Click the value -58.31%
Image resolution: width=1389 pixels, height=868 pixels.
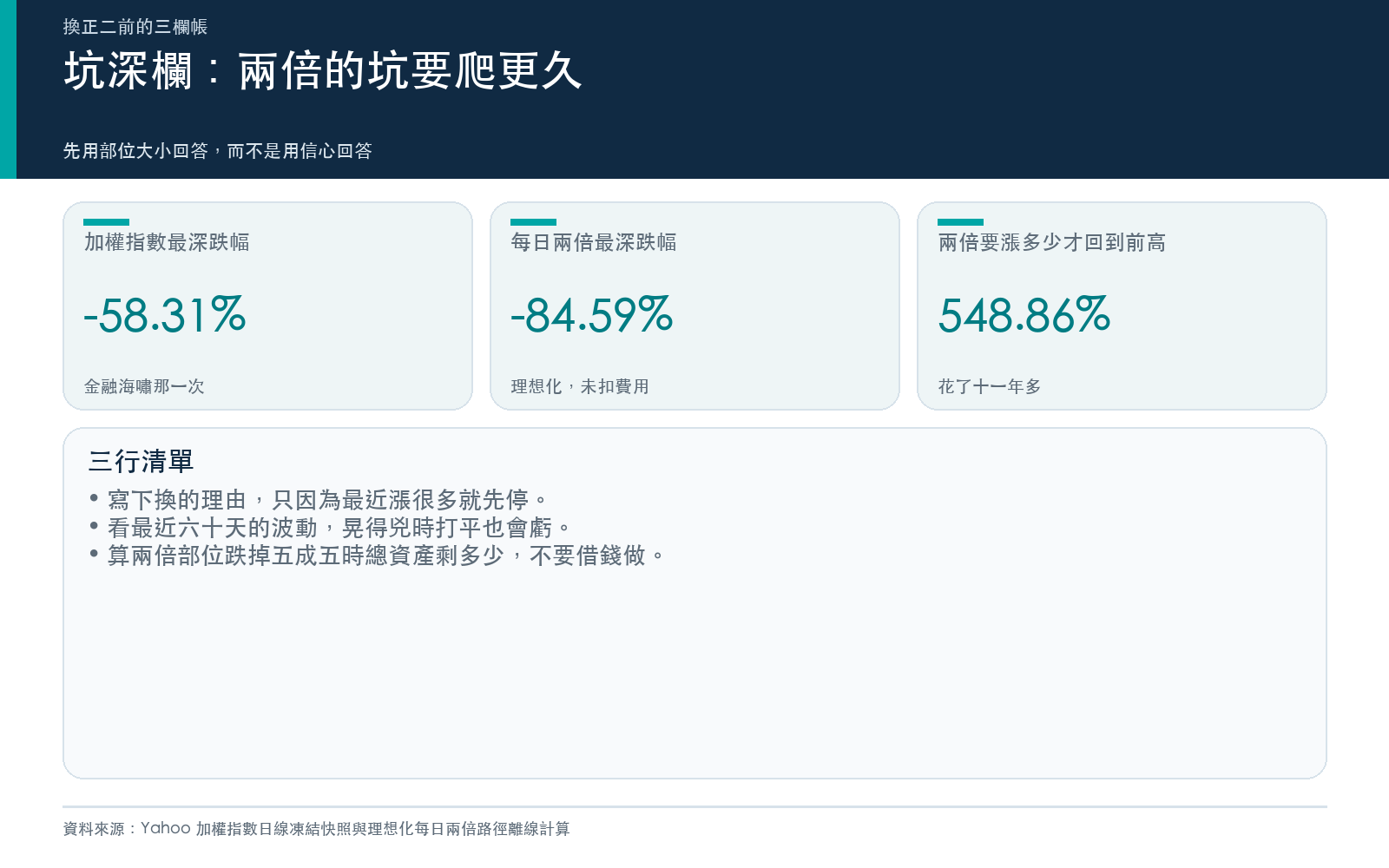point(165,314)
